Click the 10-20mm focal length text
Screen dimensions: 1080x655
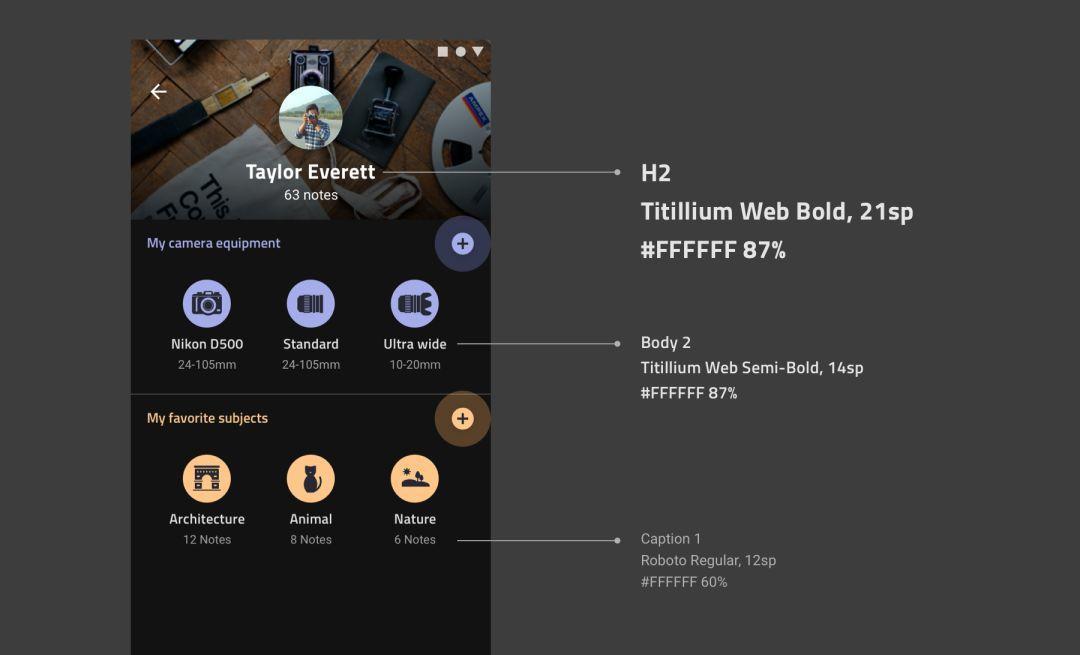click(415, 364)
